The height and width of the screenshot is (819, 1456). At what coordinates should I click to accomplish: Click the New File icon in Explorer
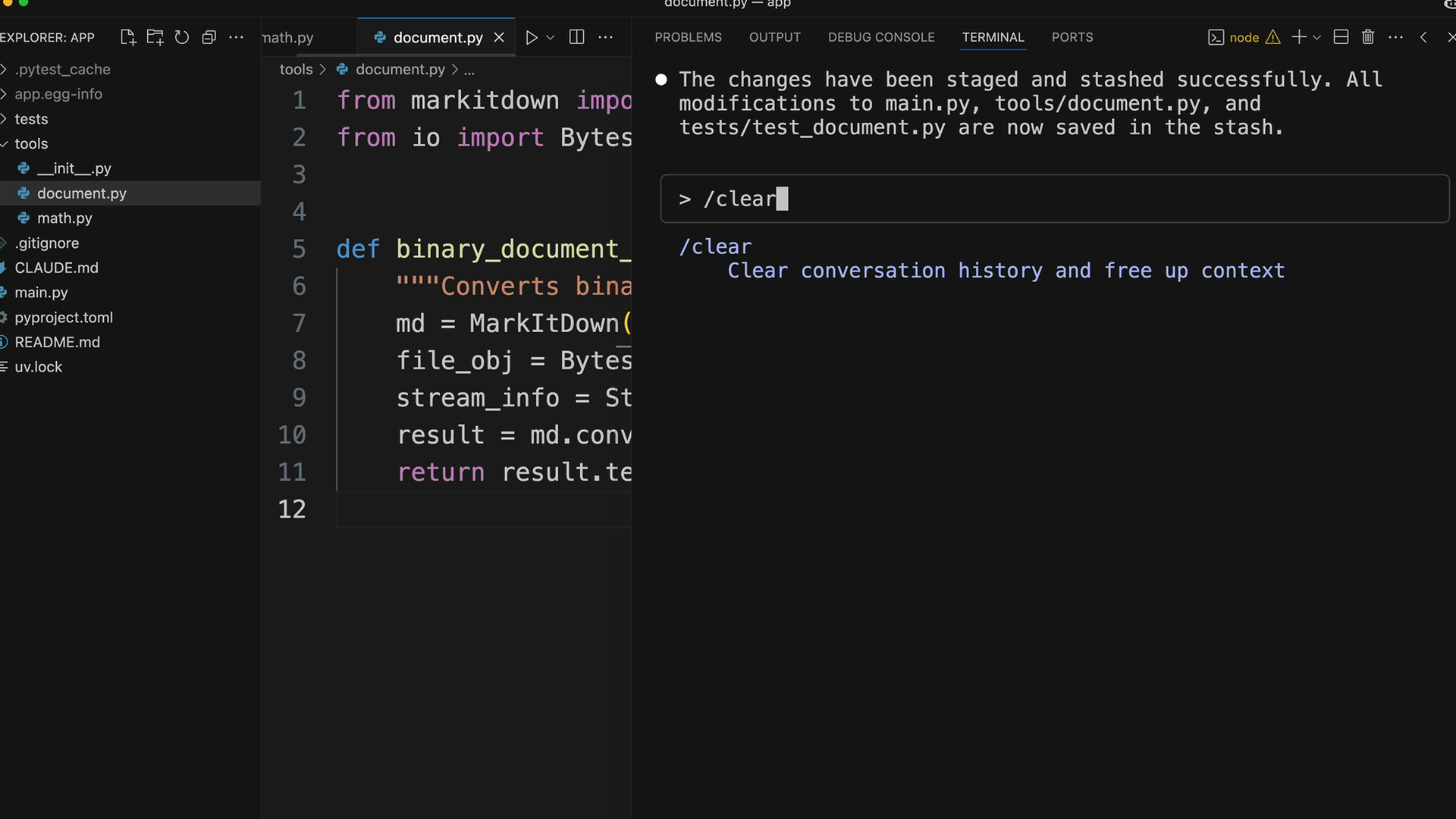[x=128, y=37]
